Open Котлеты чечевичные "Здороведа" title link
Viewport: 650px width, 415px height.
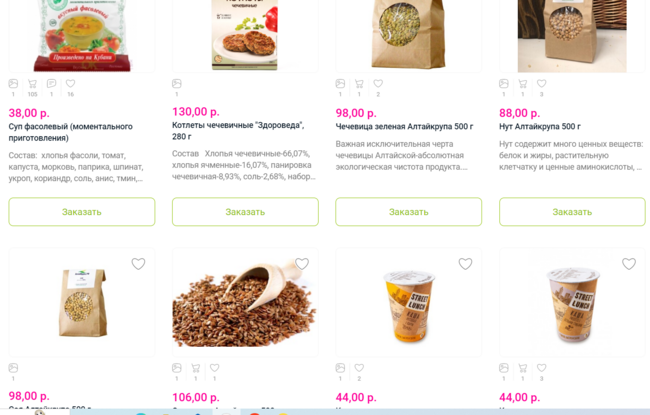click(238, 131)
